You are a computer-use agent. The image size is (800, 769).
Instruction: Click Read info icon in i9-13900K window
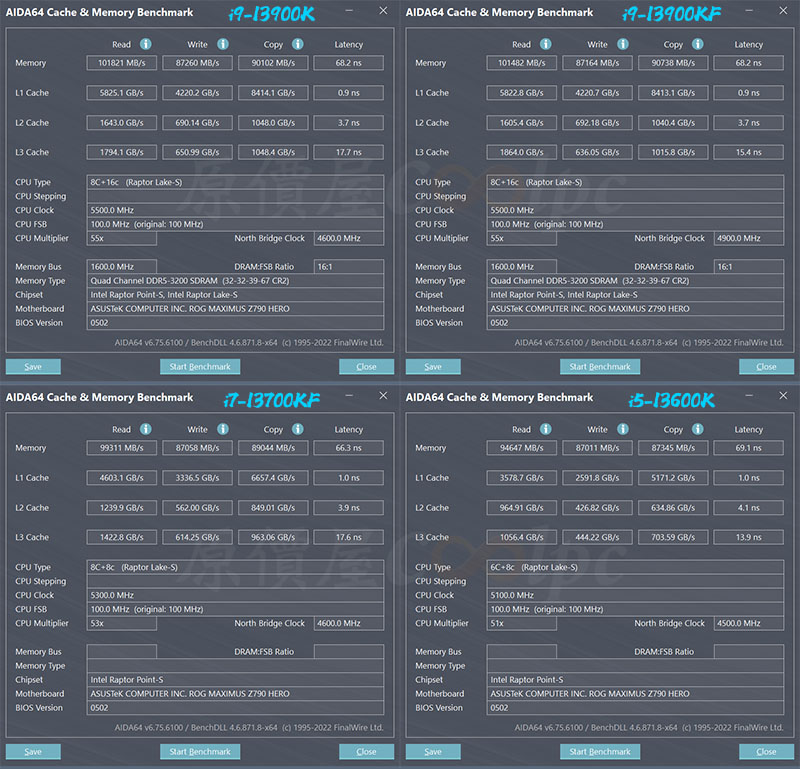point(146,44)
